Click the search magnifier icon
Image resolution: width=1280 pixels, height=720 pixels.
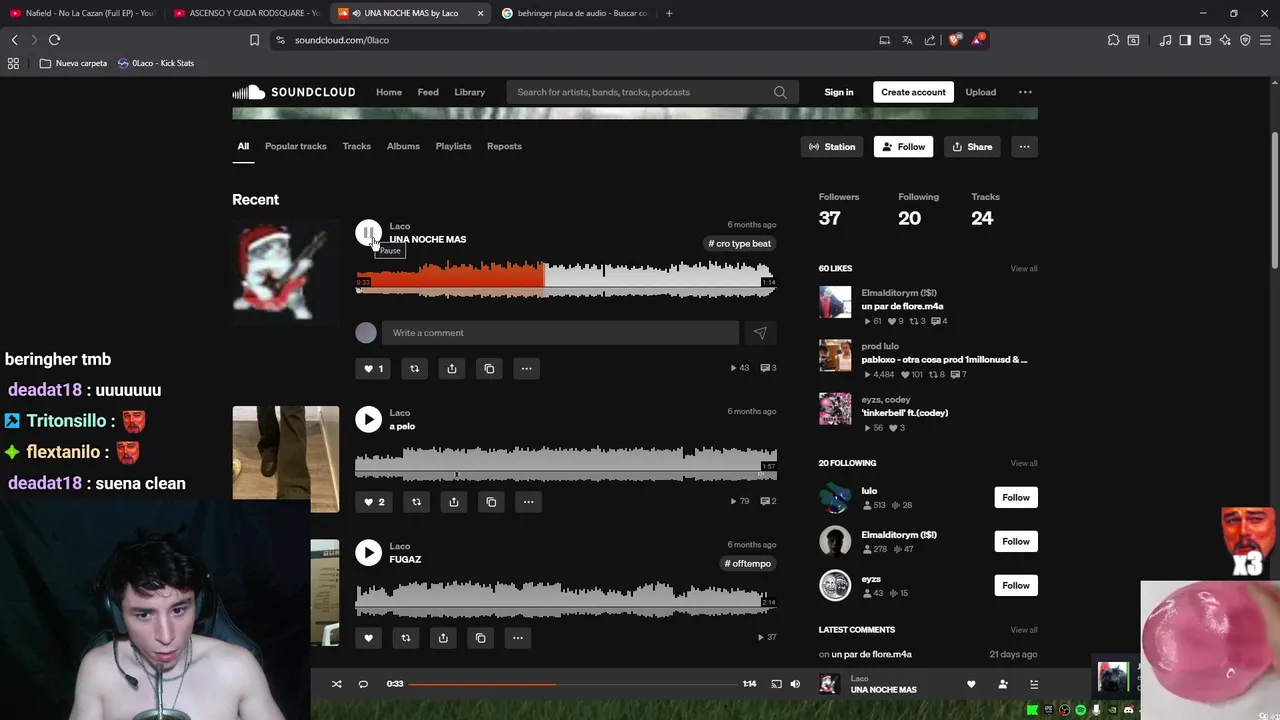tap(780, 92)
